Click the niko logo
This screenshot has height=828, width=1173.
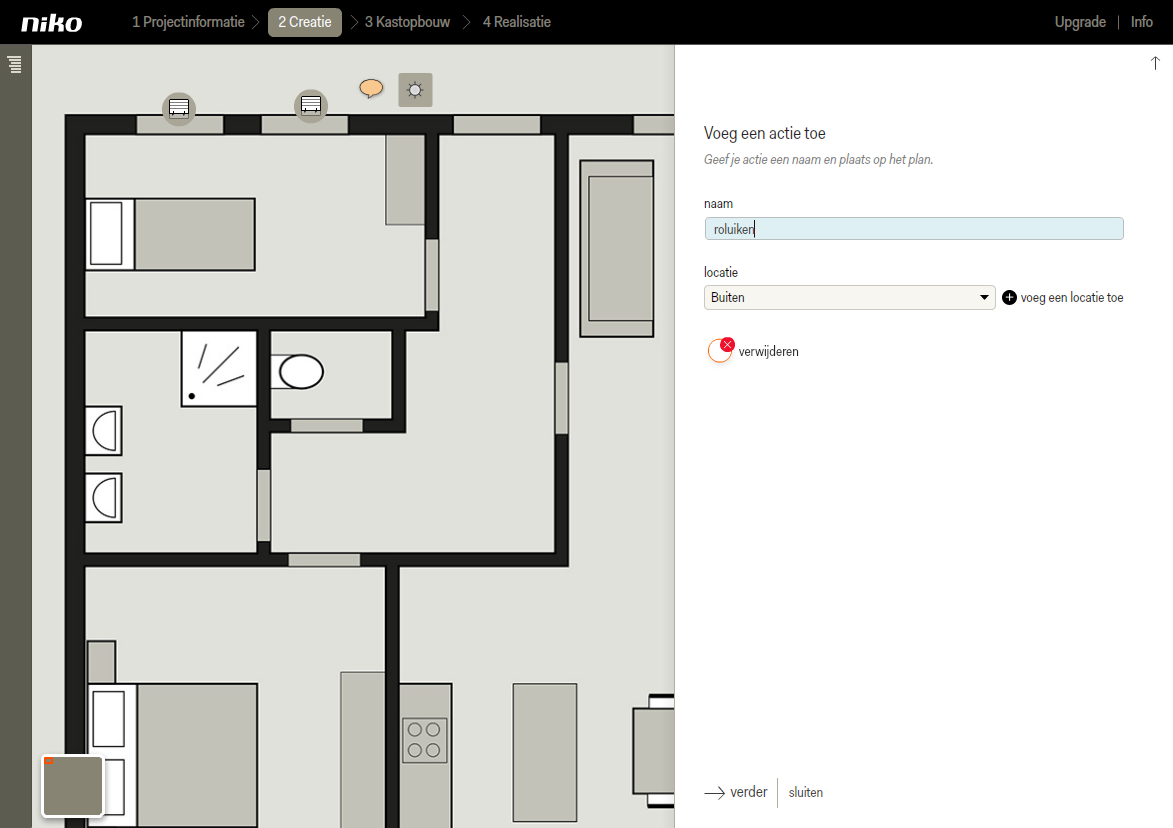(52, 23)
